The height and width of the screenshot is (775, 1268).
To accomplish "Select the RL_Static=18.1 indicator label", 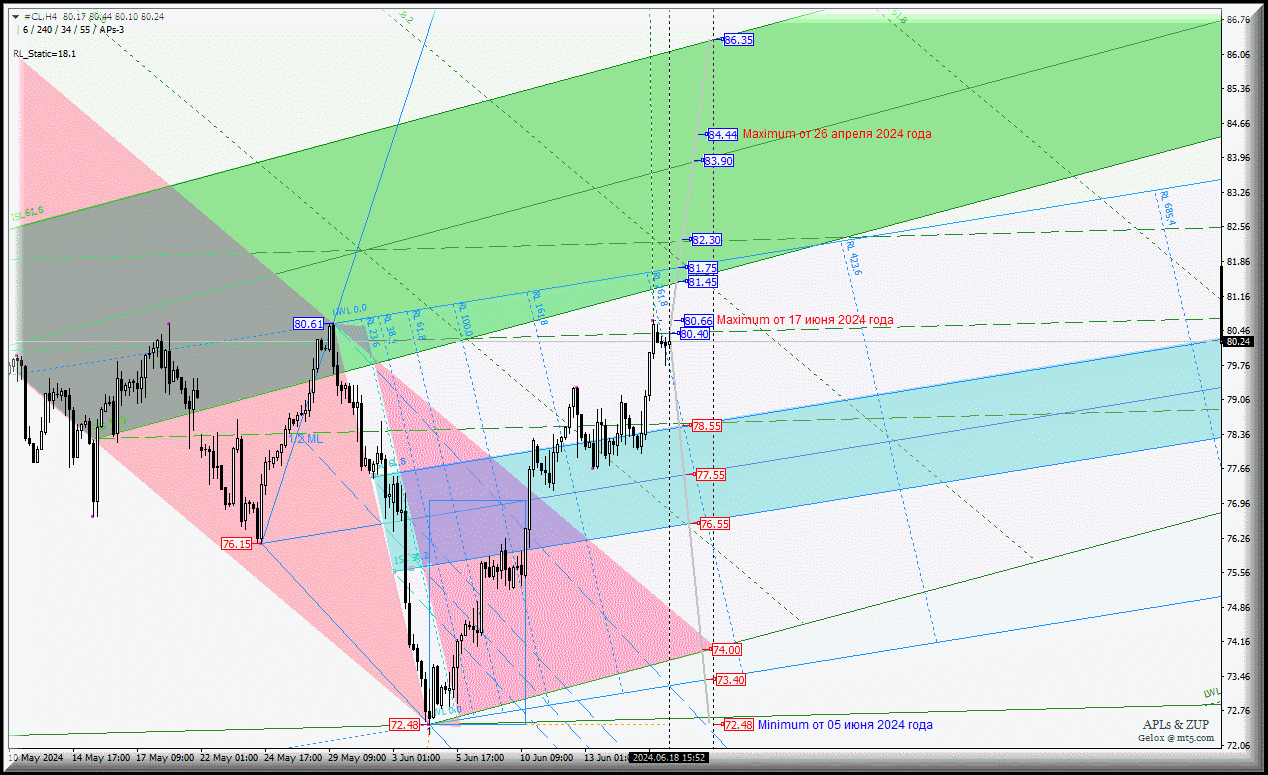I will tap(45, 54).
